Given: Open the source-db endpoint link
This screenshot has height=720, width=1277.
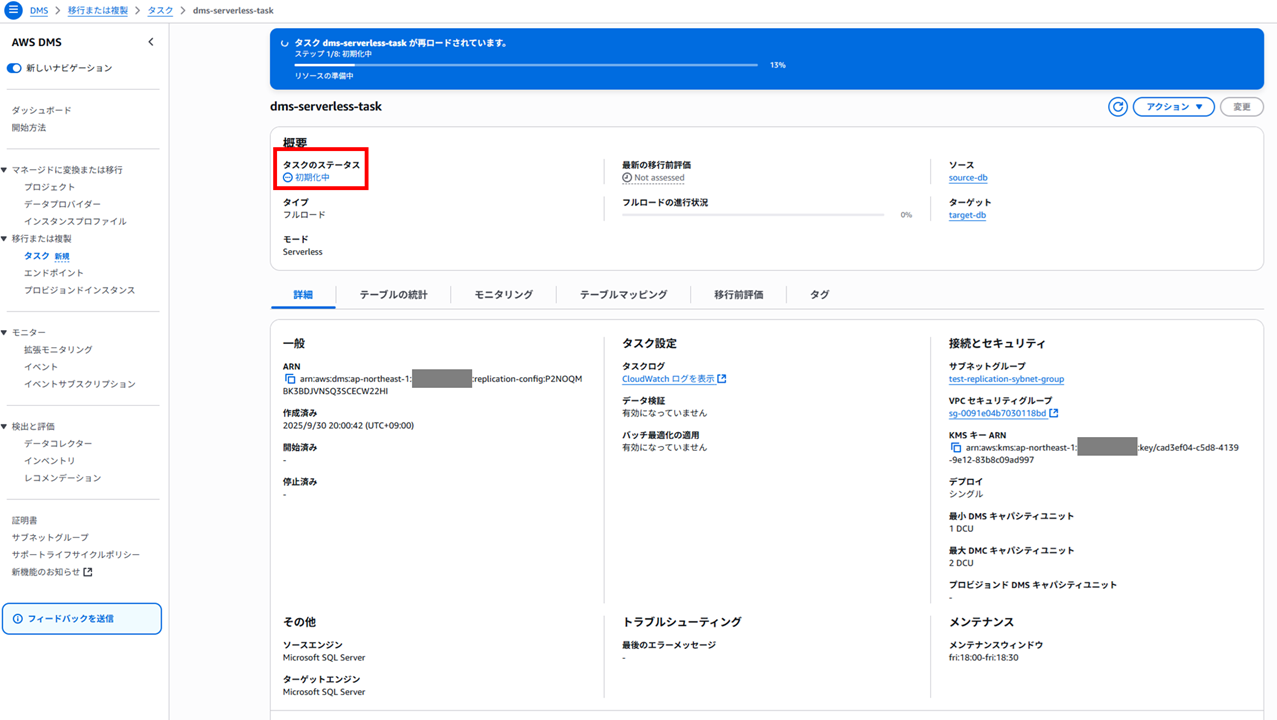Looking at the screenshot, I should (x=968, y=178).
